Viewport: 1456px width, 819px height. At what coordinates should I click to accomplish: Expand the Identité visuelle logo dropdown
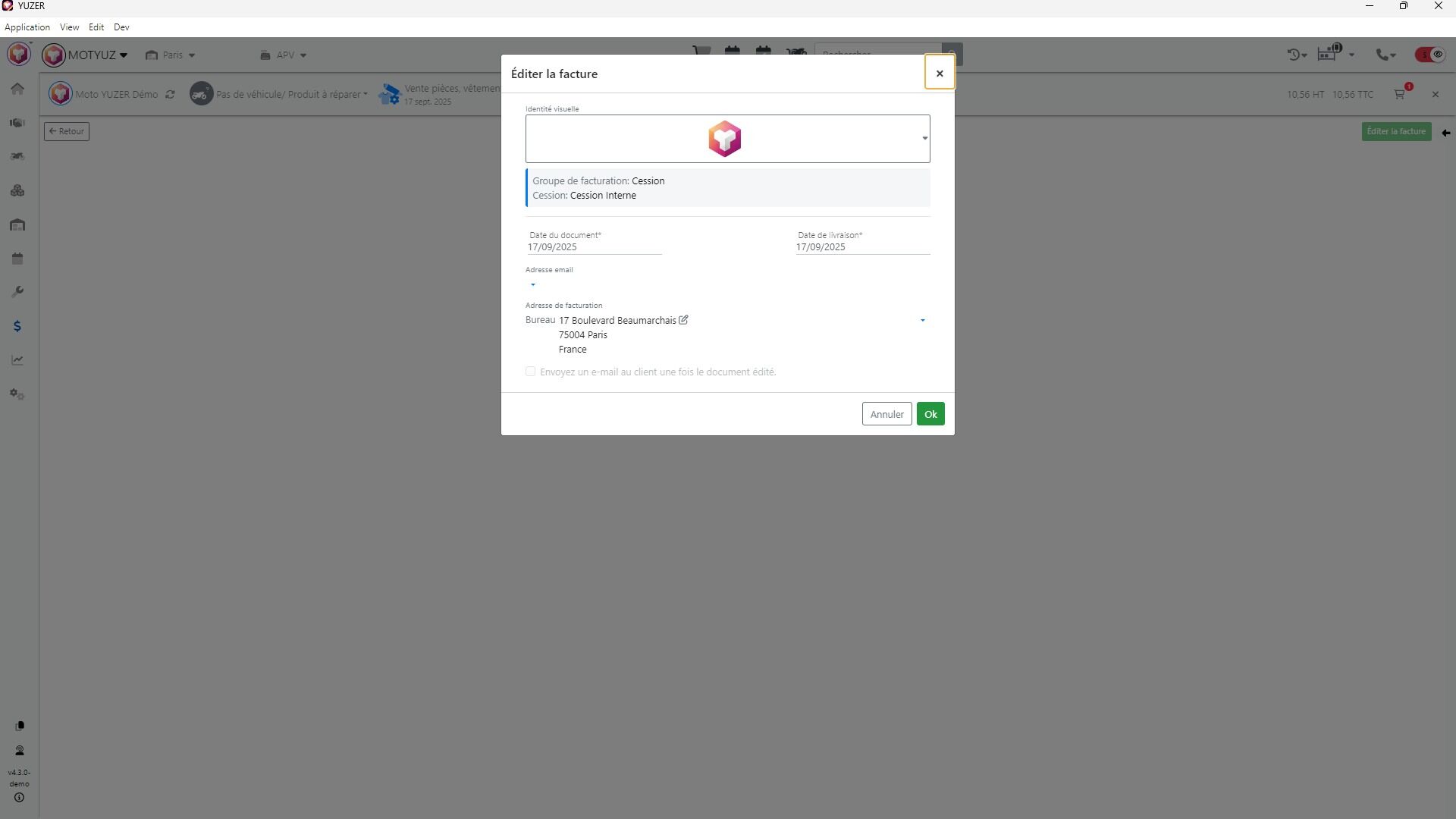click(x=924, y=139)
